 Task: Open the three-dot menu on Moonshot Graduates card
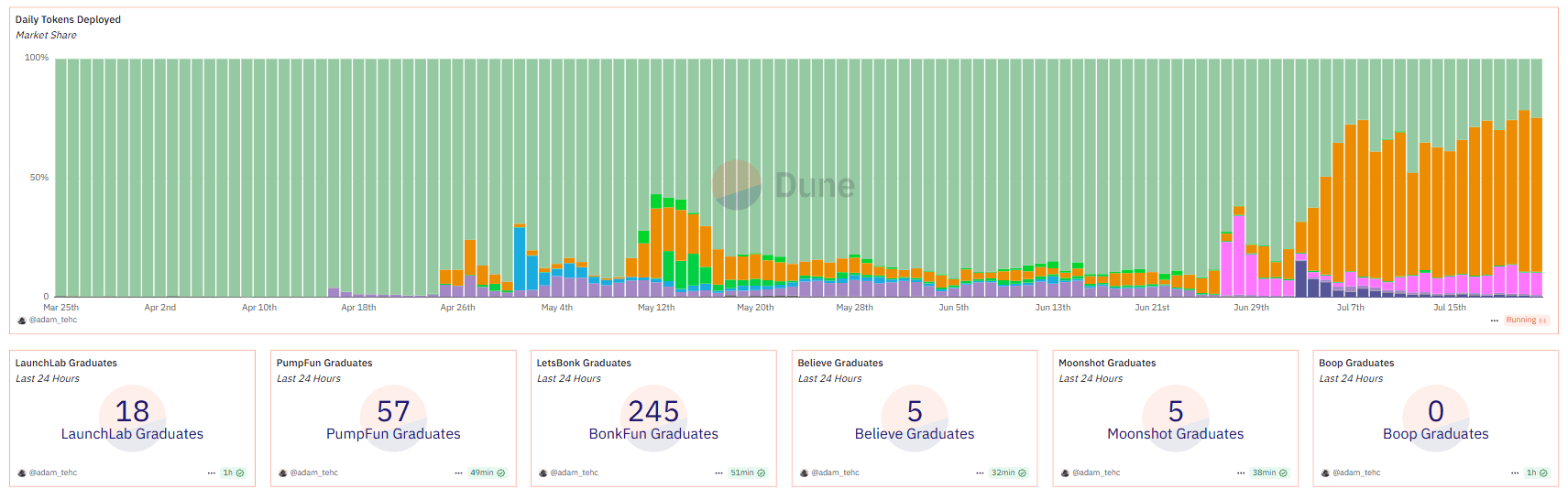(1241, 473)
